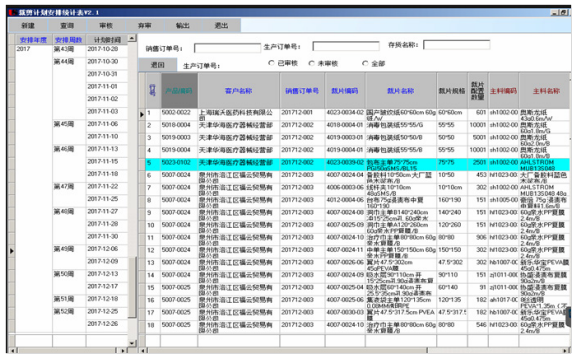Select the 未审核 radio button
Viewport: 579px width, 360px height.
pyautogui.click(x=312, y=64)
